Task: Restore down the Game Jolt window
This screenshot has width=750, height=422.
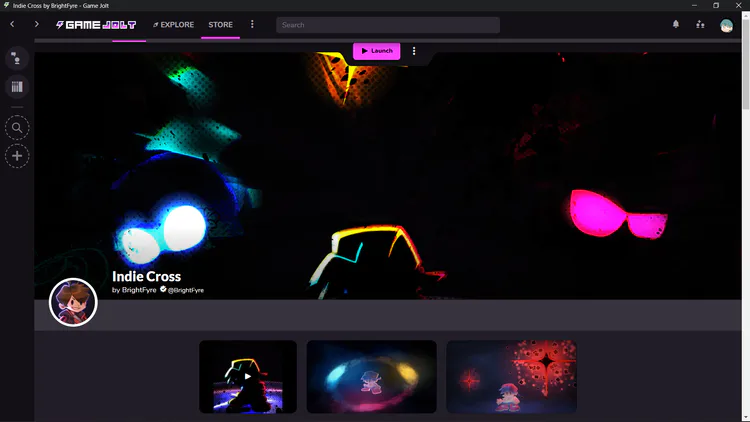Action: (716, 5)
